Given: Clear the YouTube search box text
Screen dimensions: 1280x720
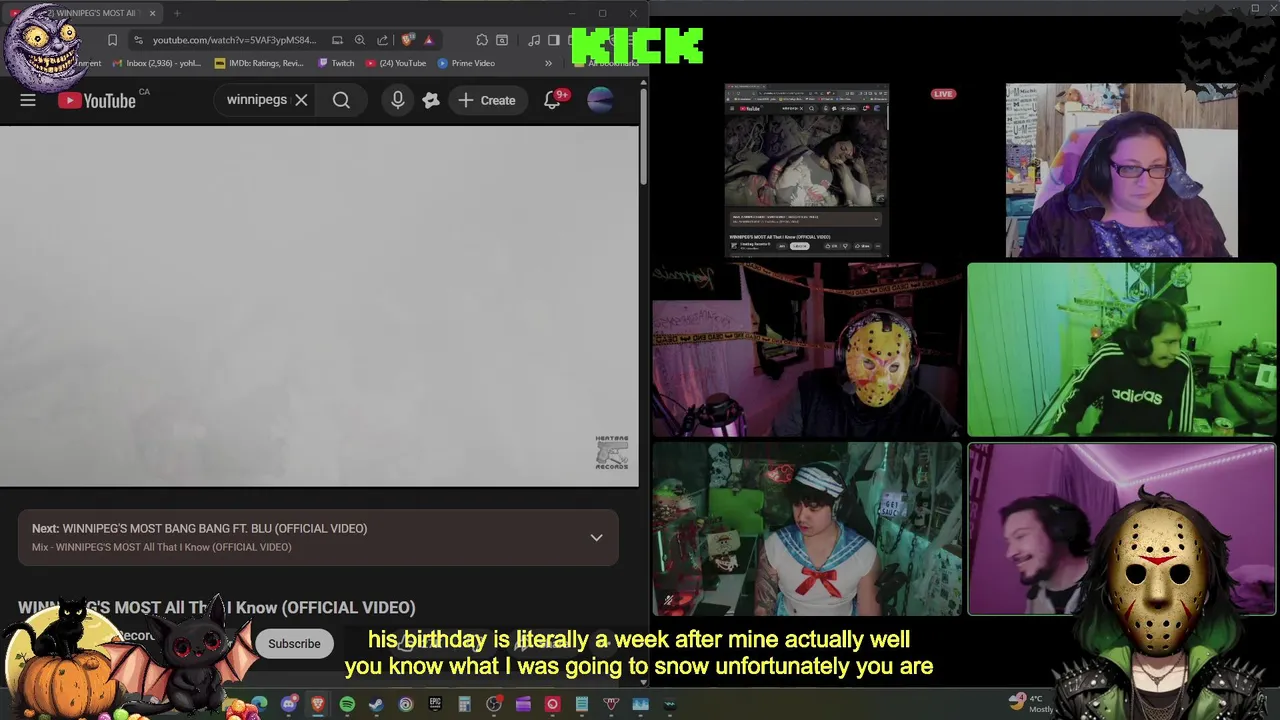Looking at the screenshot, I should (301, 100).
